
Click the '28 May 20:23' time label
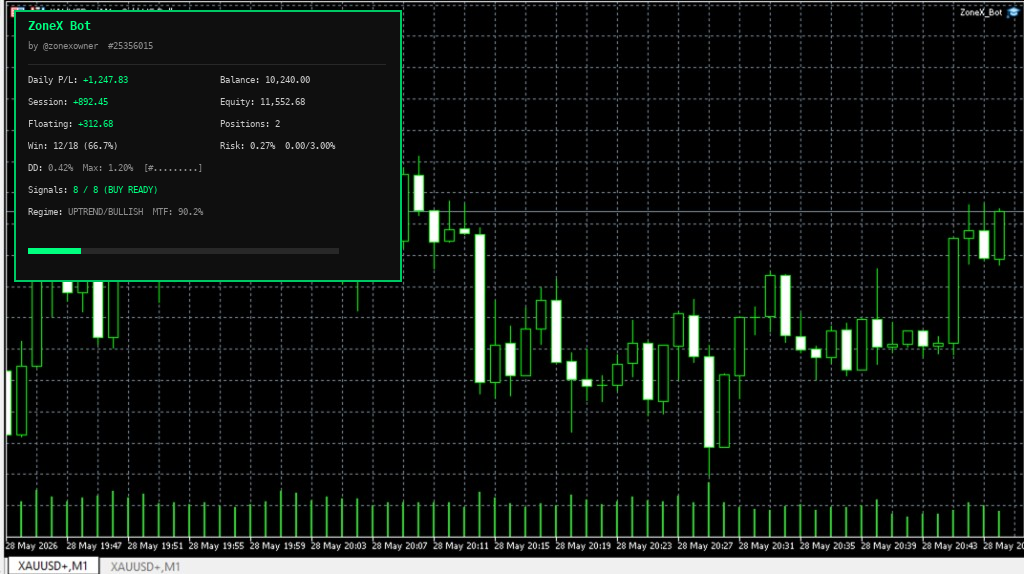coord(644,546)
